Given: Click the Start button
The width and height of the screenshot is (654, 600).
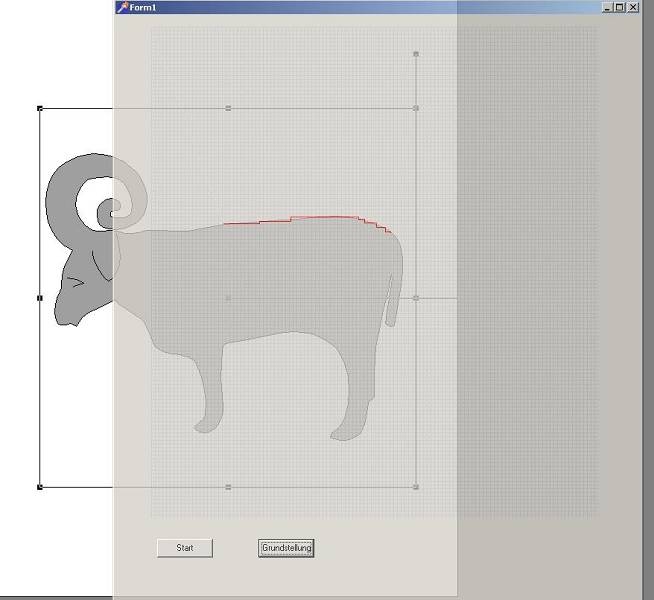Looking at the screenshot, I should (x=185, y=547).
